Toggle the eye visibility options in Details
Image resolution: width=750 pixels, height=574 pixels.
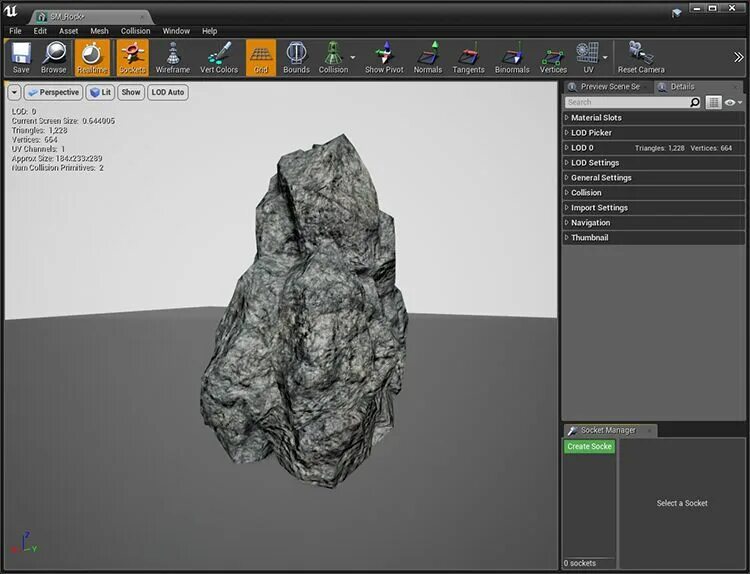click(733, 102)
